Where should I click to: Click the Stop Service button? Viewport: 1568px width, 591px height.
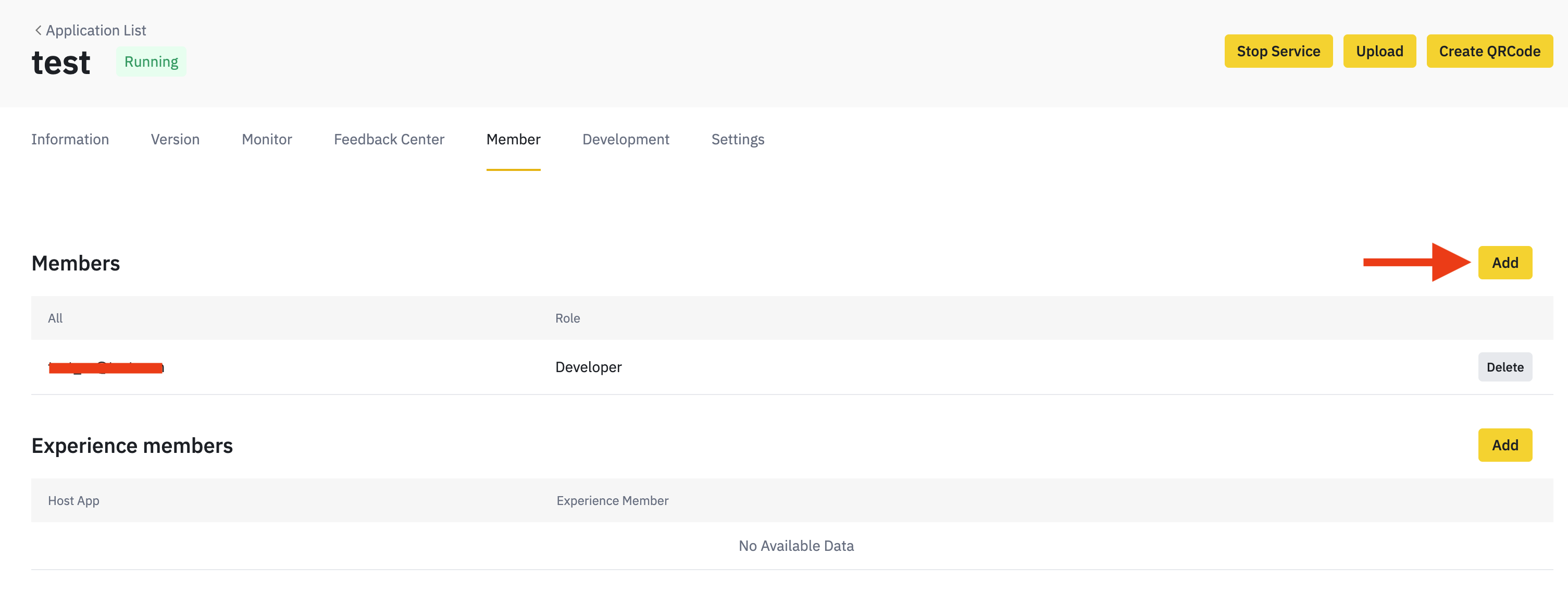tap(1278, 51)
